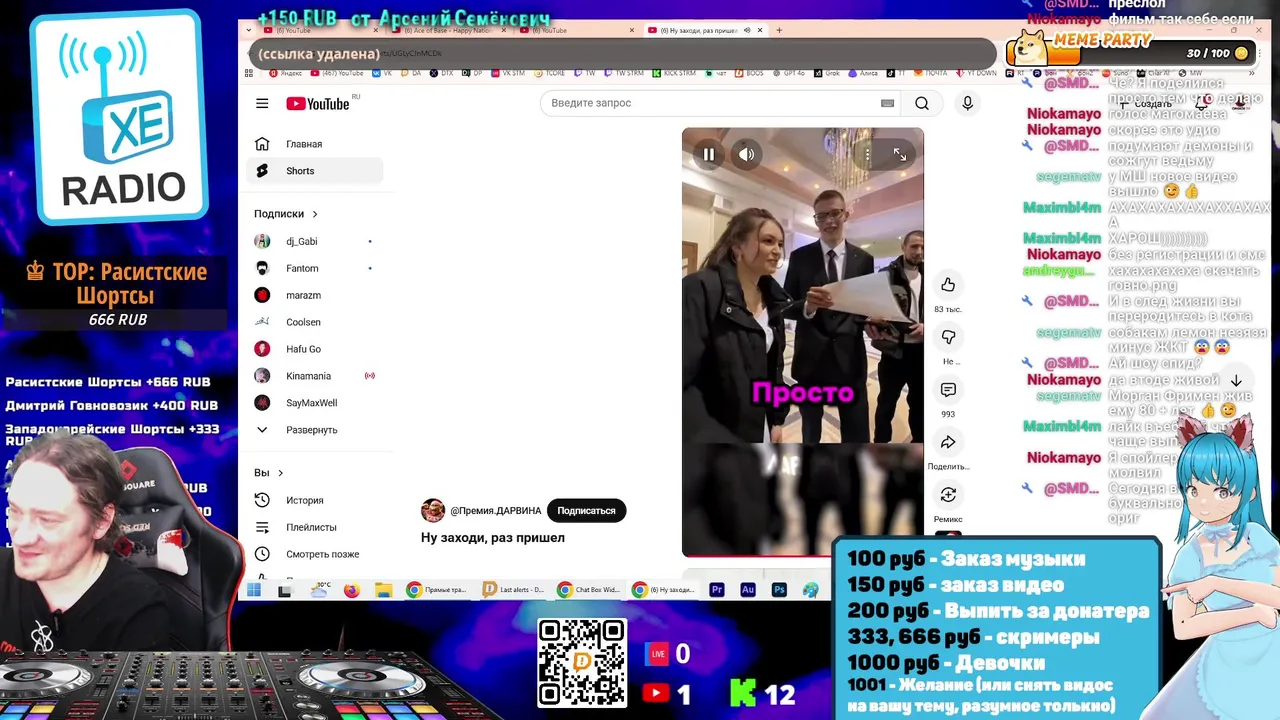Click the Поделиться share icon

pos(948,442)
